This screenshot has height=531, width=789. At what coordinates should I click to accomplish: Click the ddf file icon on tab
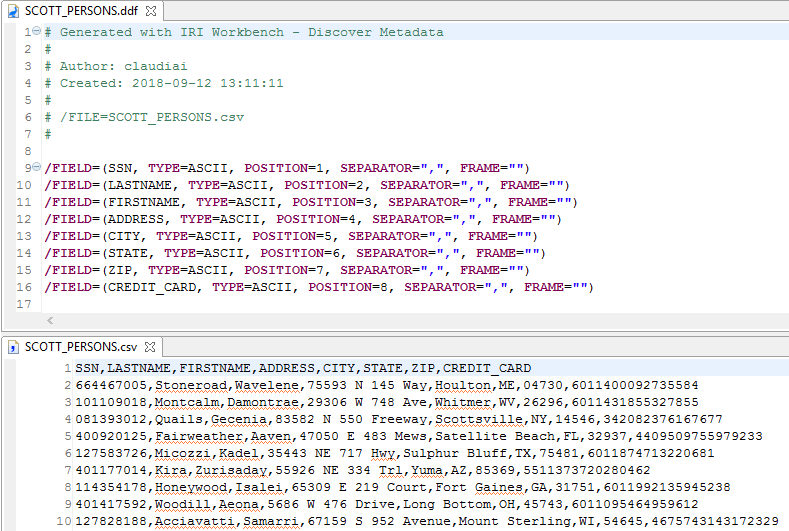click(13, 11)
